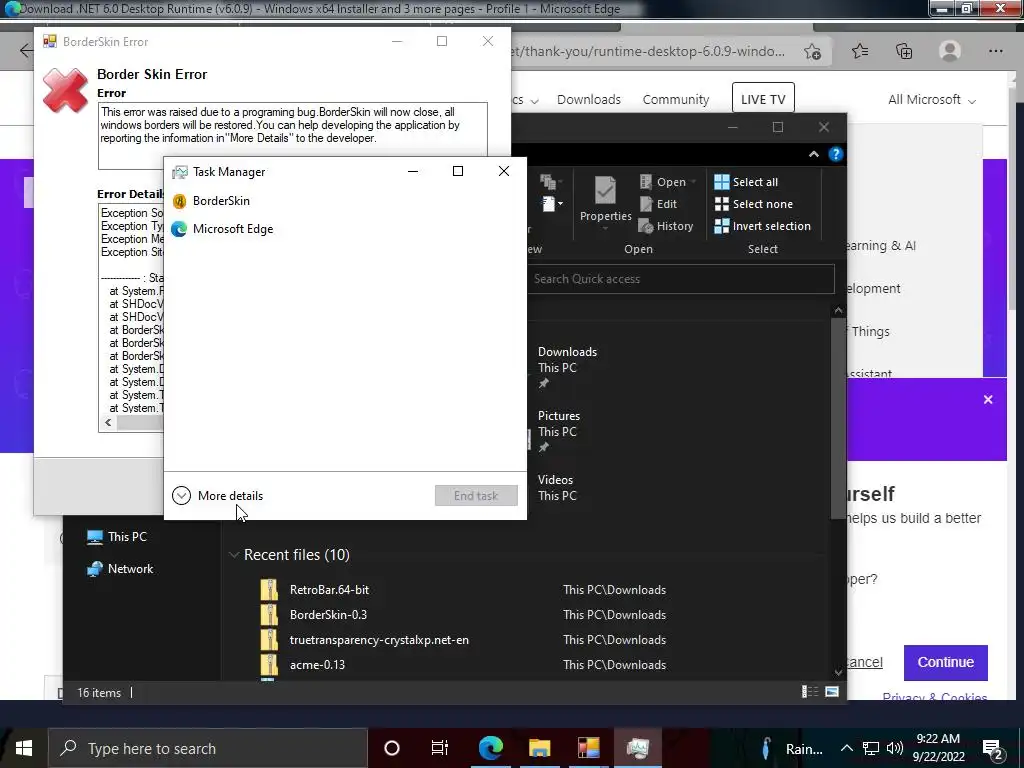This screenshot has height=768, width=1024.
Task: Click the File Explorer vertical scrollbar
Action: tap(839, 418)
